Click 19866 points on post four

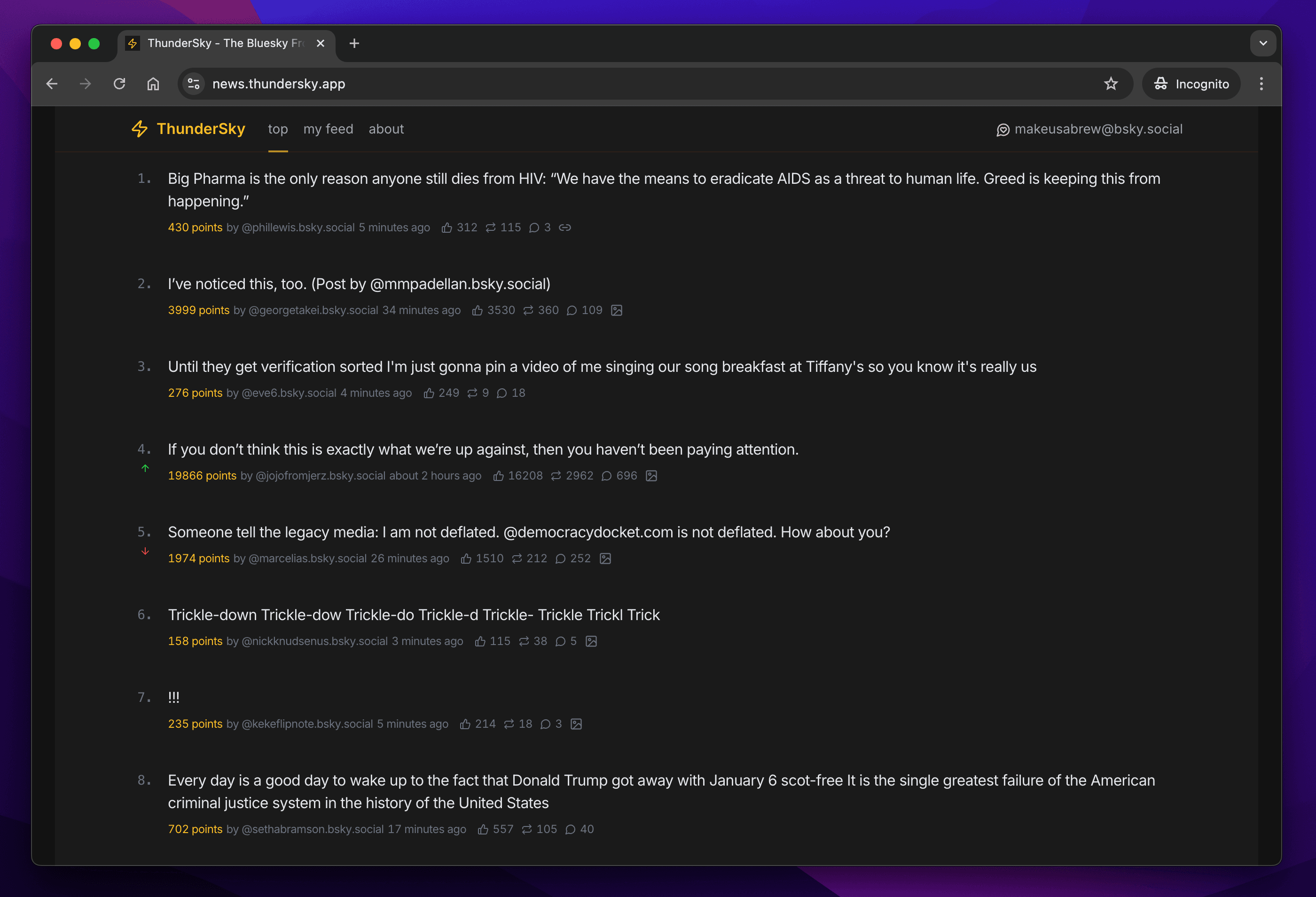tap(202, 476)
